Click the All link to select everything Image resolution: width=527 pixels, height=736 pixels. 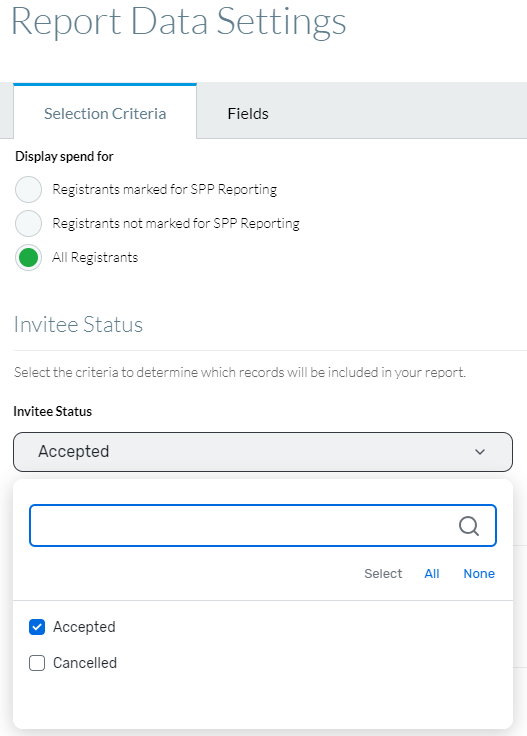(x=432, y=574)
